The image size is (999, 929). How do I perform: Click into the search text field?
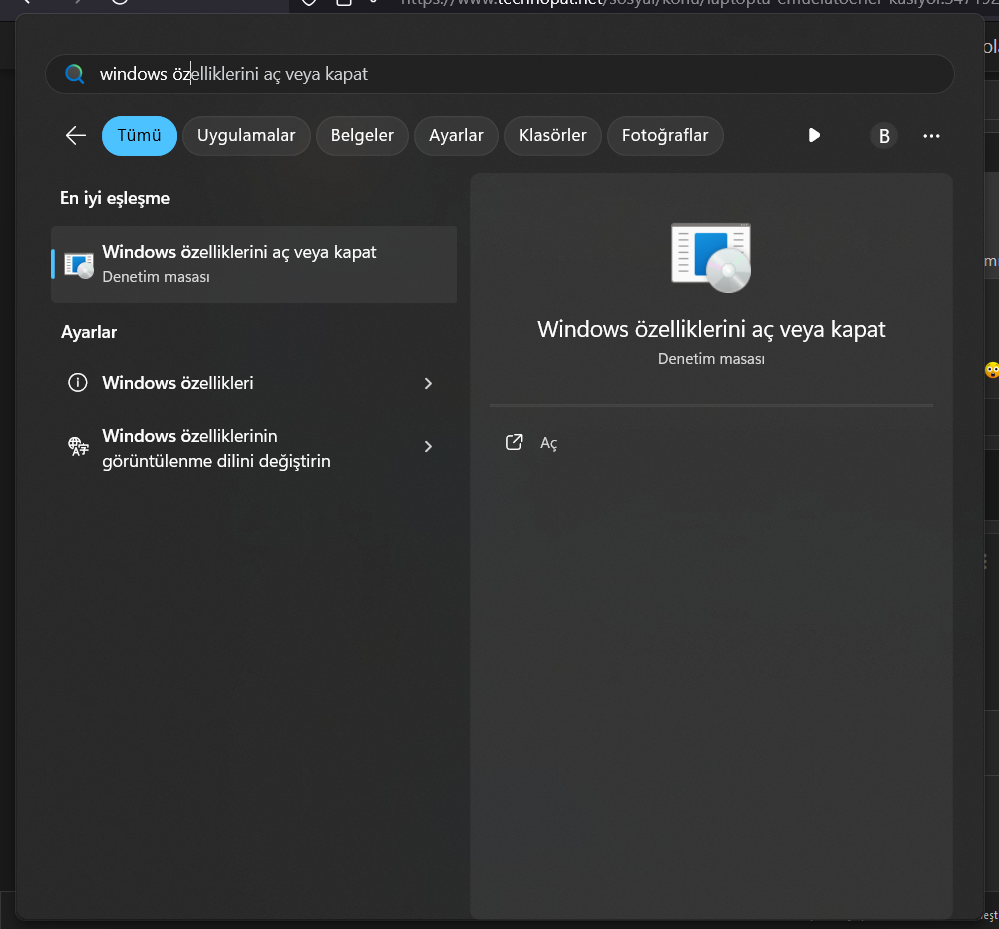point(500,74)
